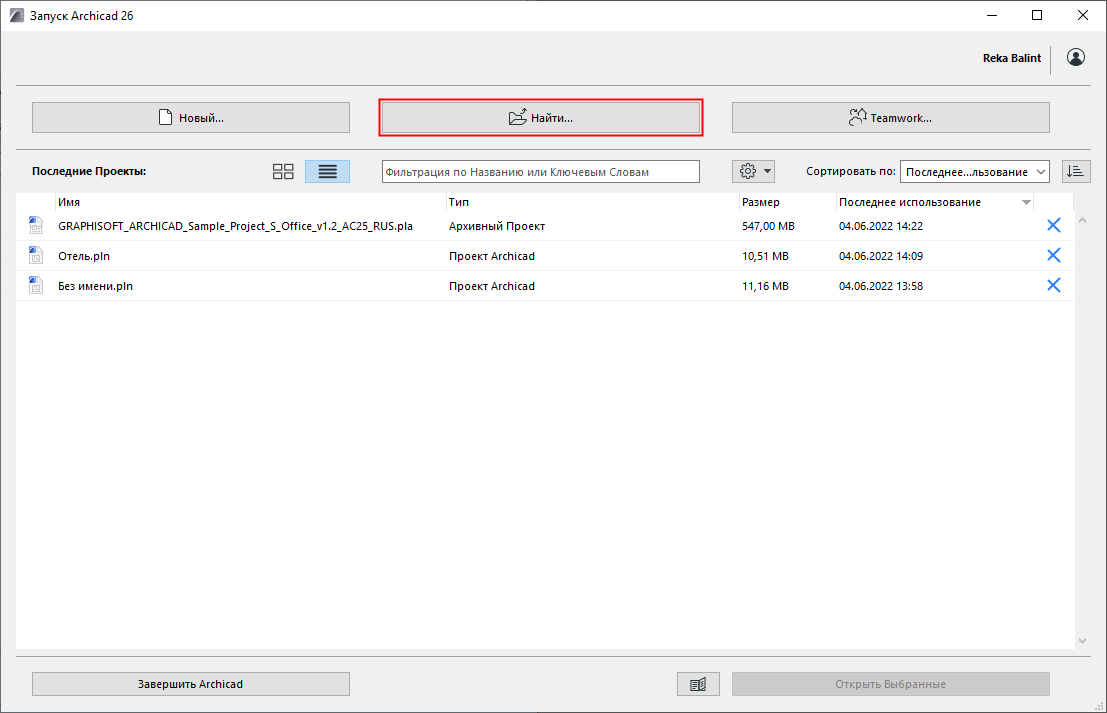The image size is (1107, 713).
Task: Click file icon of GRAPHISOFT sample project
Action: pyautogui.click(x=35, y=225)
